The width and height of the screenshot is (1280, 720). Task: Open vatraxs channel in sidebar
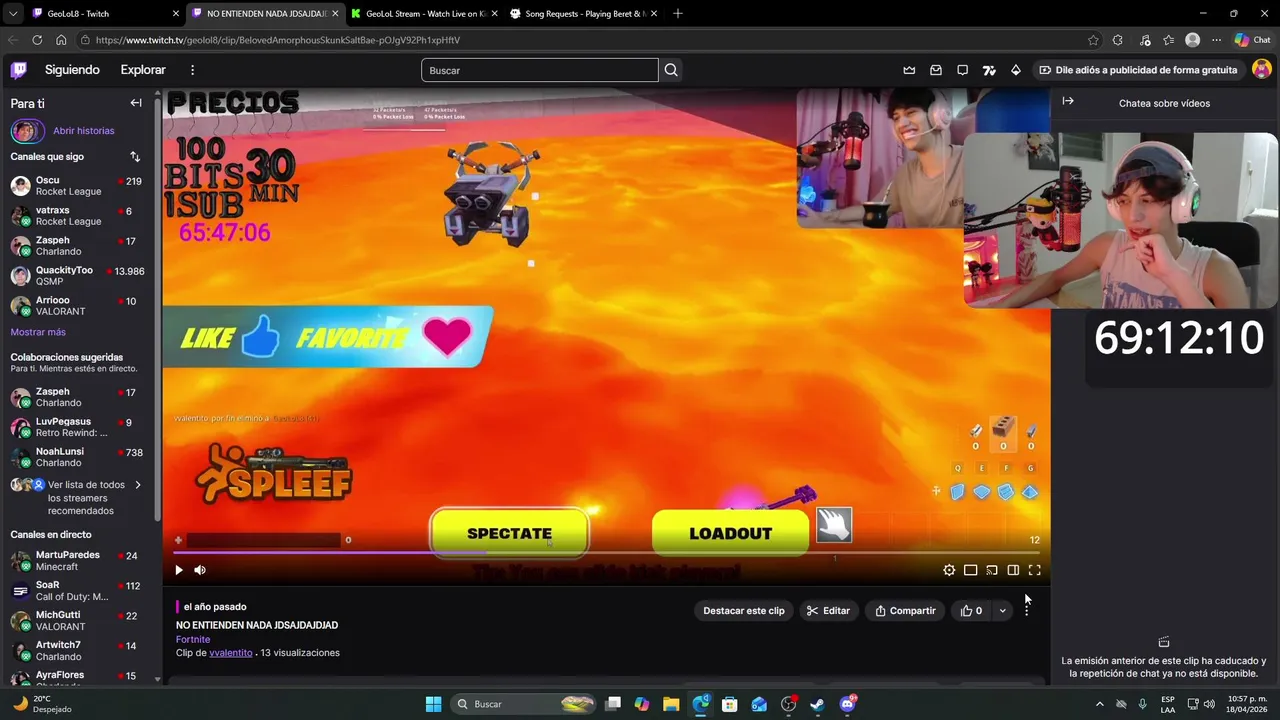click(77, 216)
